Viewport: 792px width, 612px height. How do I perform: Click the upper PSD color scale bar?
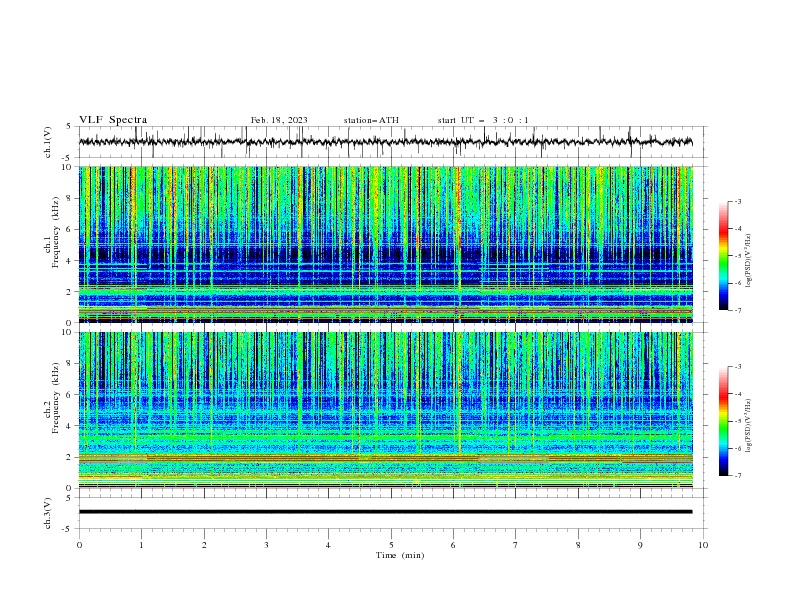pyautogui.click(x=724, y=256)
